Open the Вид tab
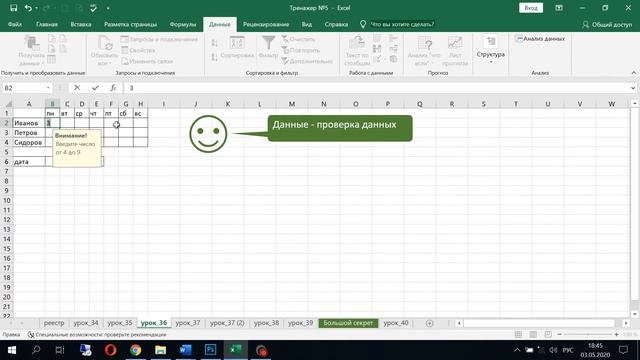Screen dimensions: 640x360 (x=307, y=24)
